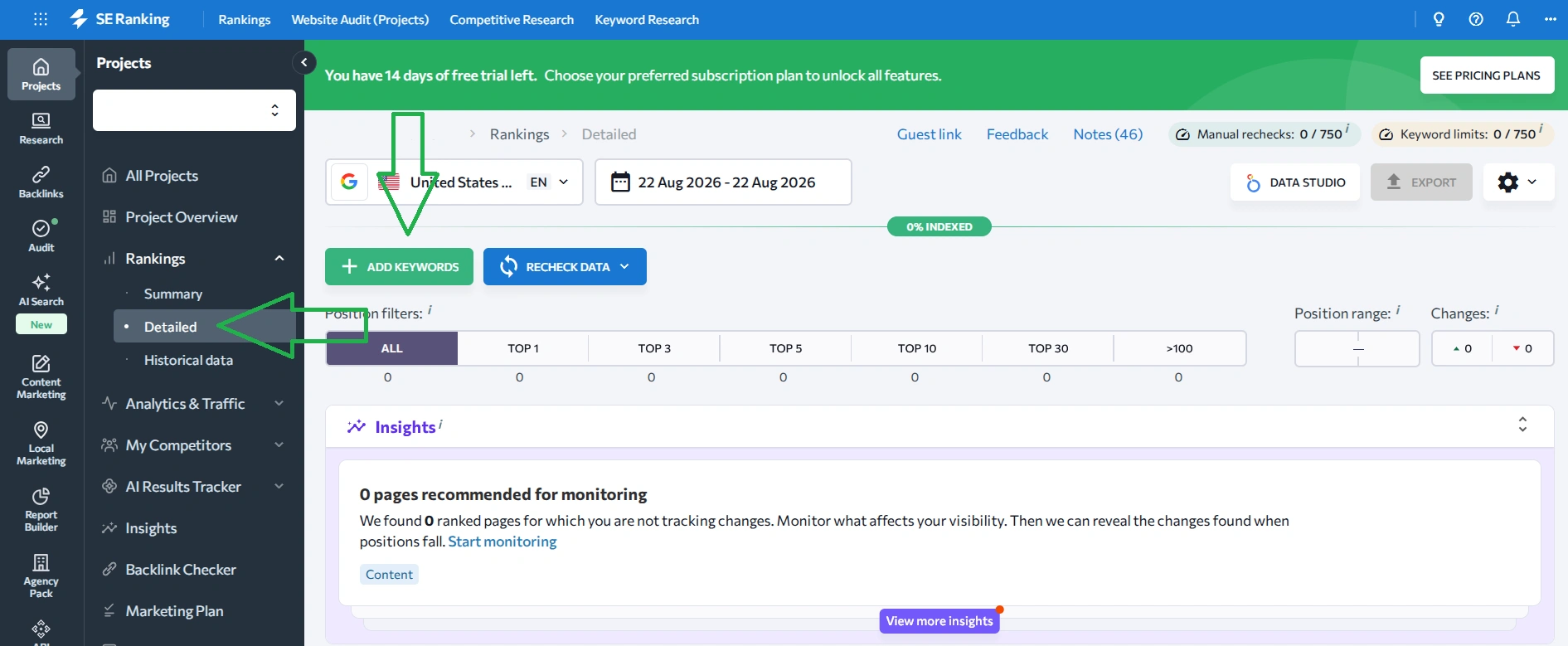The image size is (1568, 646).
Task: Select the TOP 30 filter
Action: pos(1048,348)
